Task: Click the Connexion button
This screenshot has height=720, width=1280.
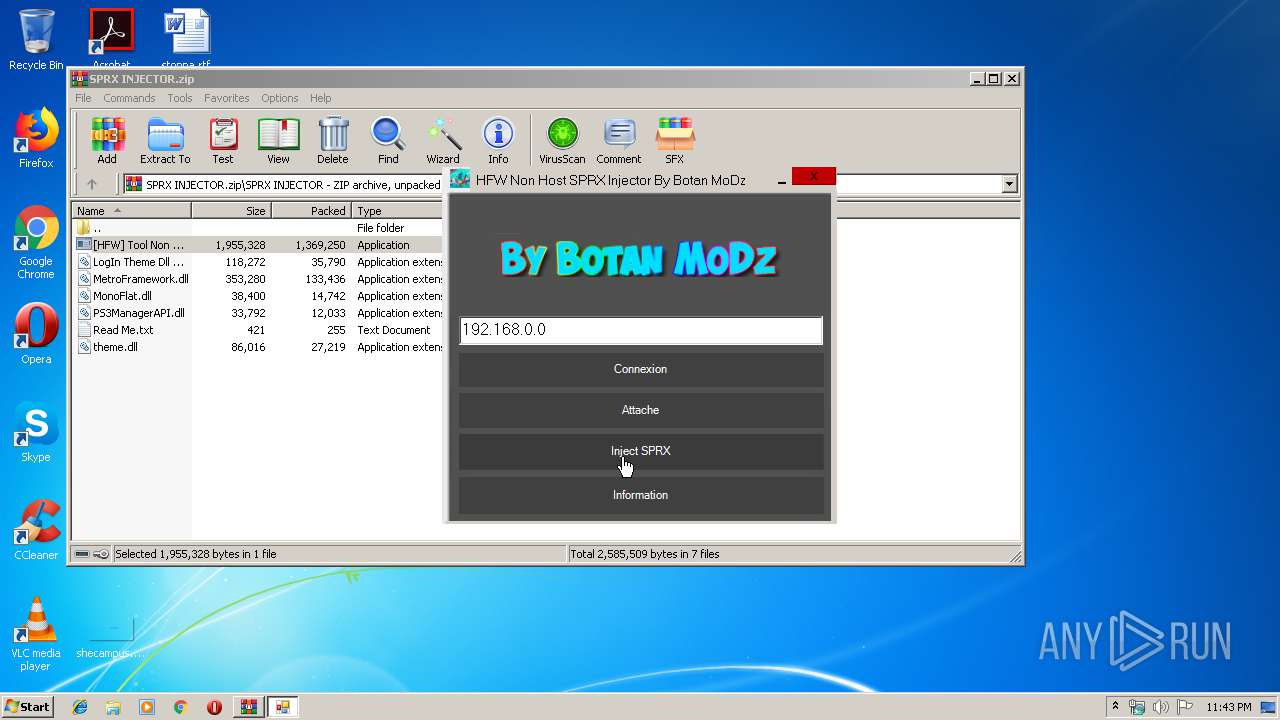Action: pyautogui.click(x=641, y=369)
